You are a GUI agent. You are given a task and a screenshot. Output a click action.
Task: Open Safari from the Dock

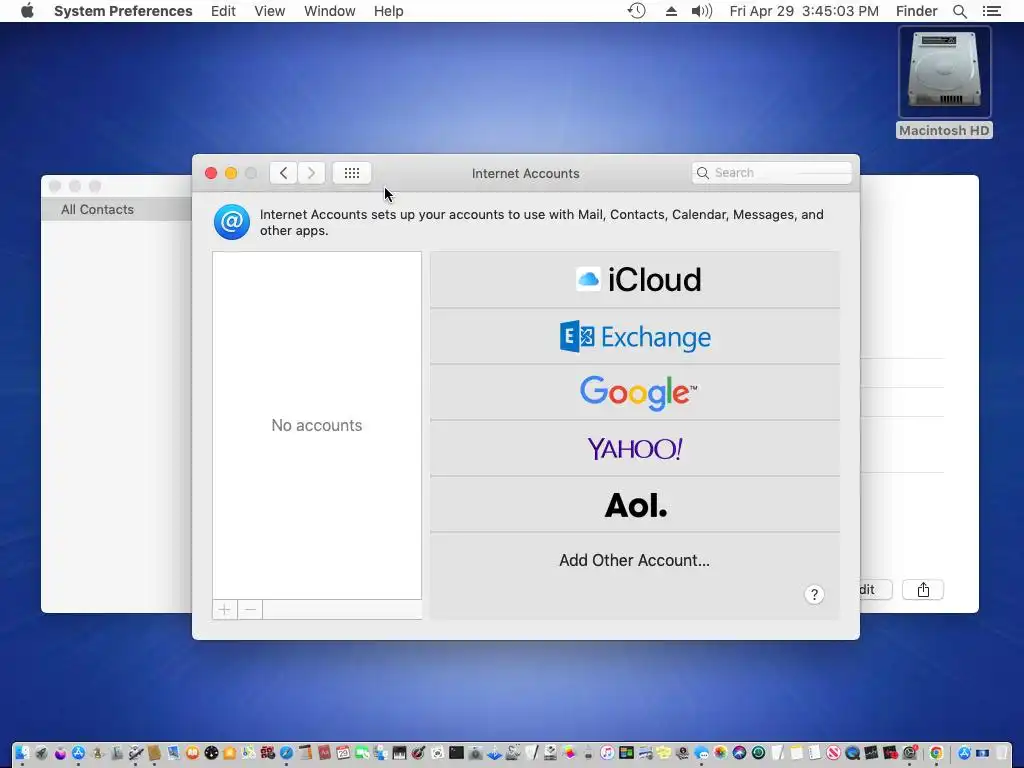click(286, 753)
